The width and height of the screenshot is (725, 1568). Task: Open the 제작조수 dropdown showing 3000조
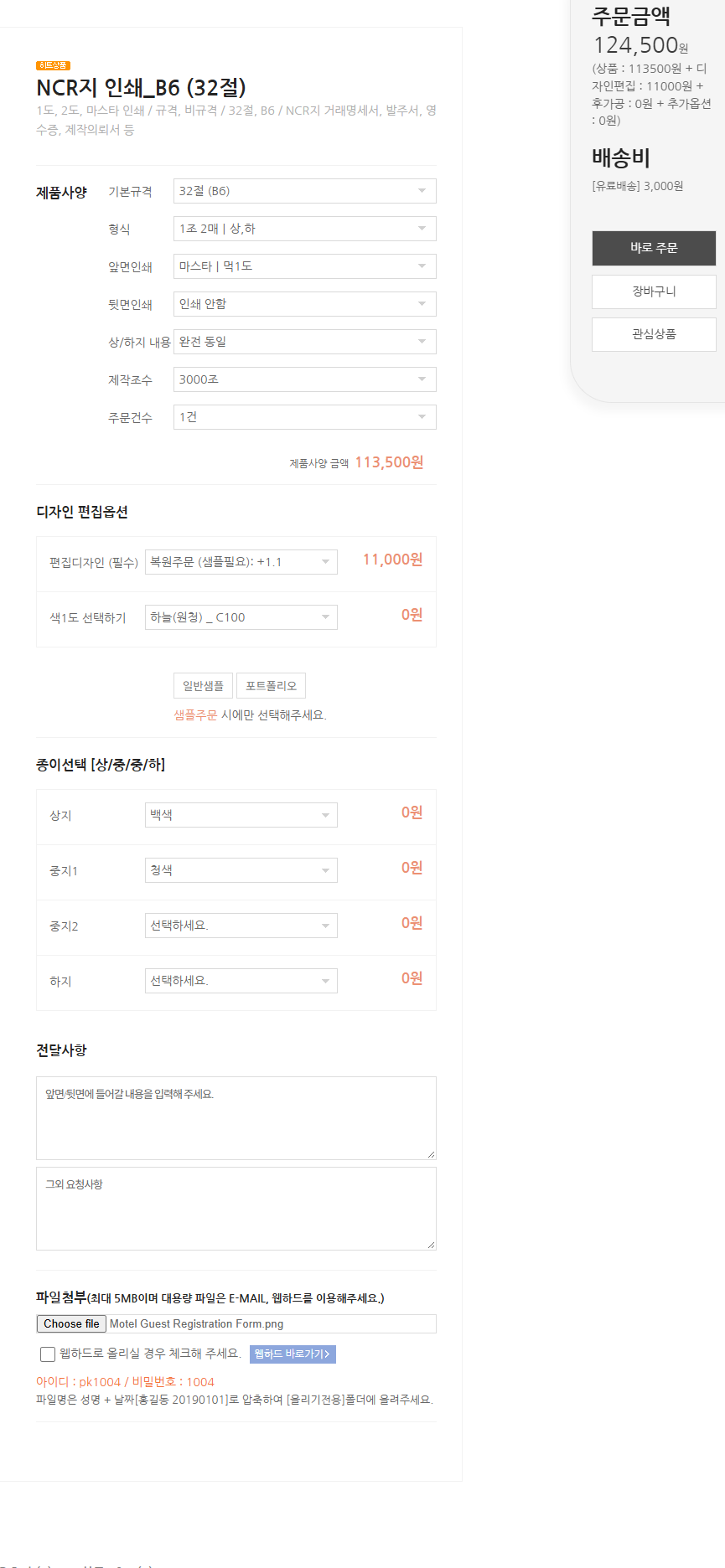[x=304, y=379]
